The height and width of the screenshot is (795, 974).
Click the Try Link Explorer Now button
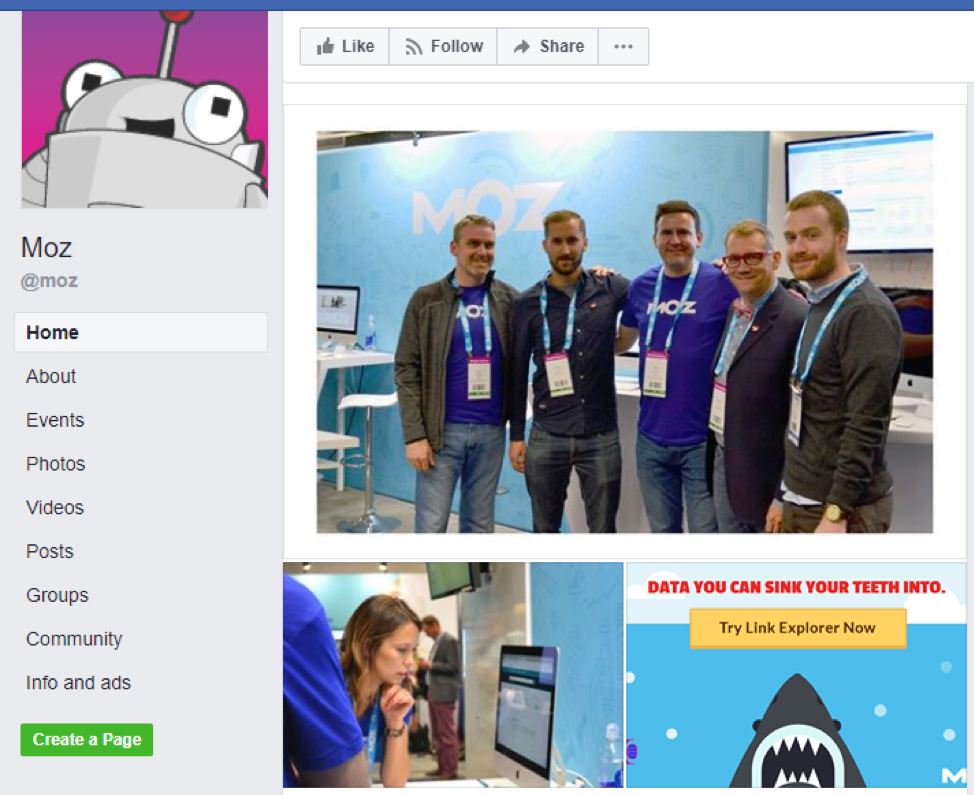click(797, 629)
